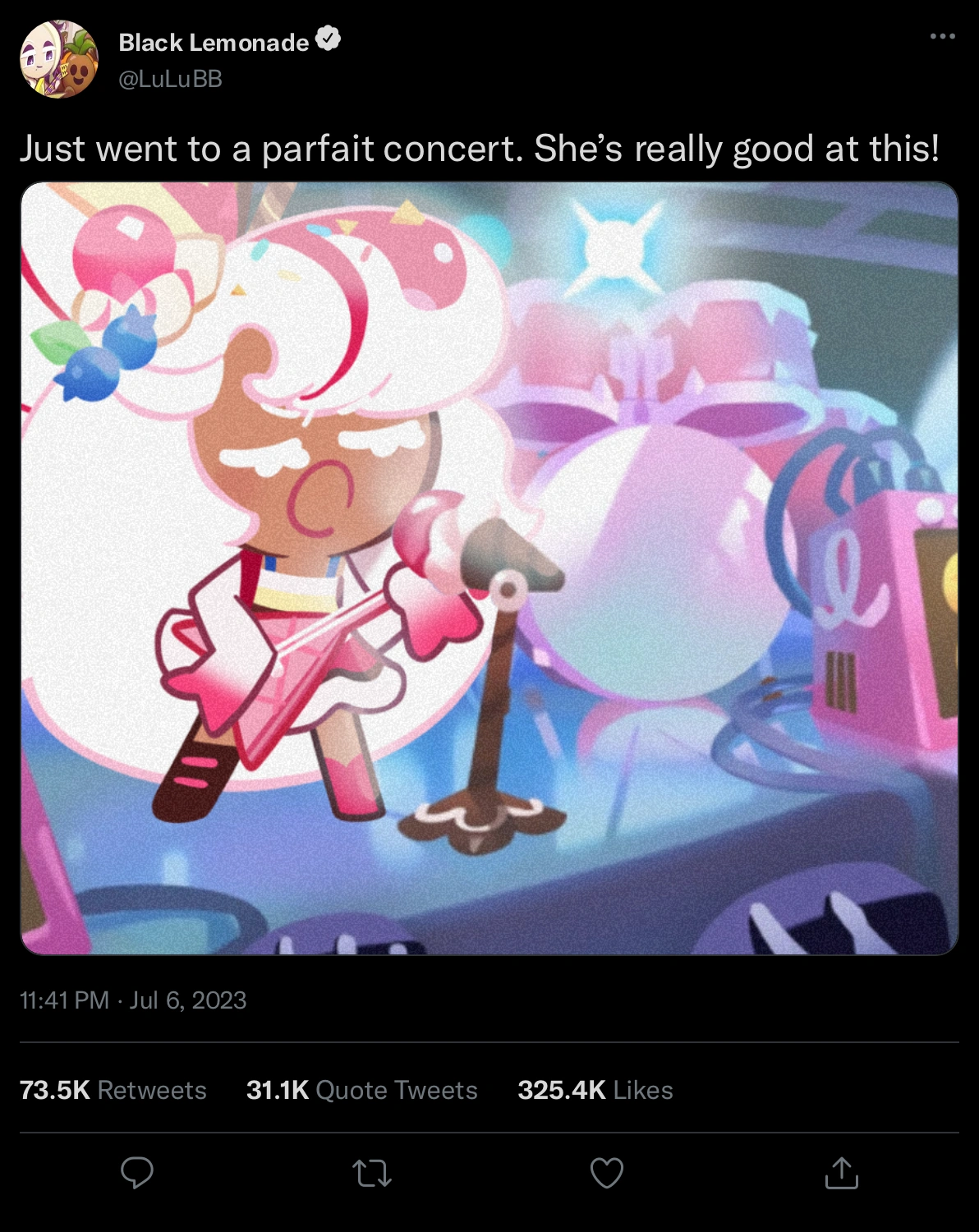The height and width of the screenshot is (1232, 979).
Task: Like the tweet with heart icon
Action: click(607, 1173)
